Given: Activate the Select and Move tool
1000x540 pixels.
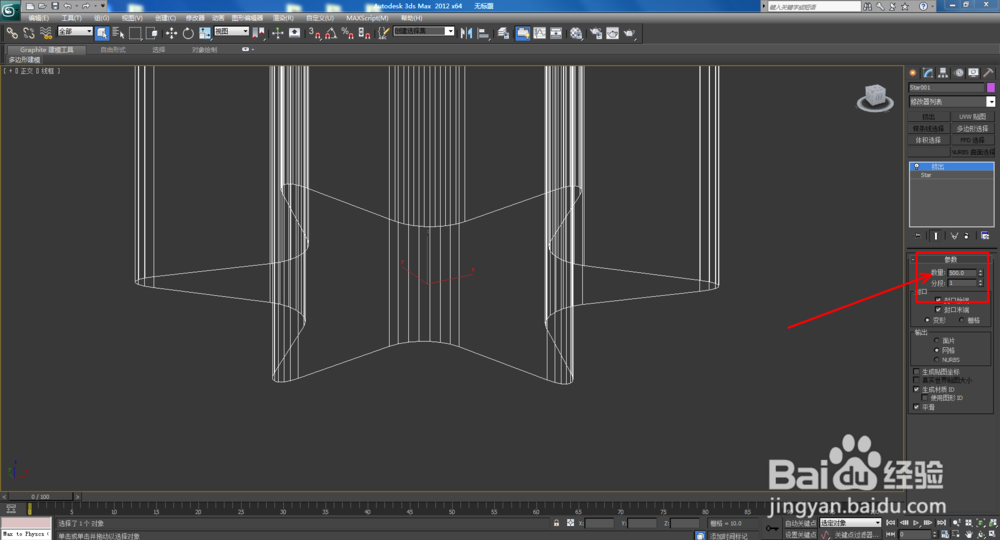Looking at the screenshot, I should (x=172, y=33).
